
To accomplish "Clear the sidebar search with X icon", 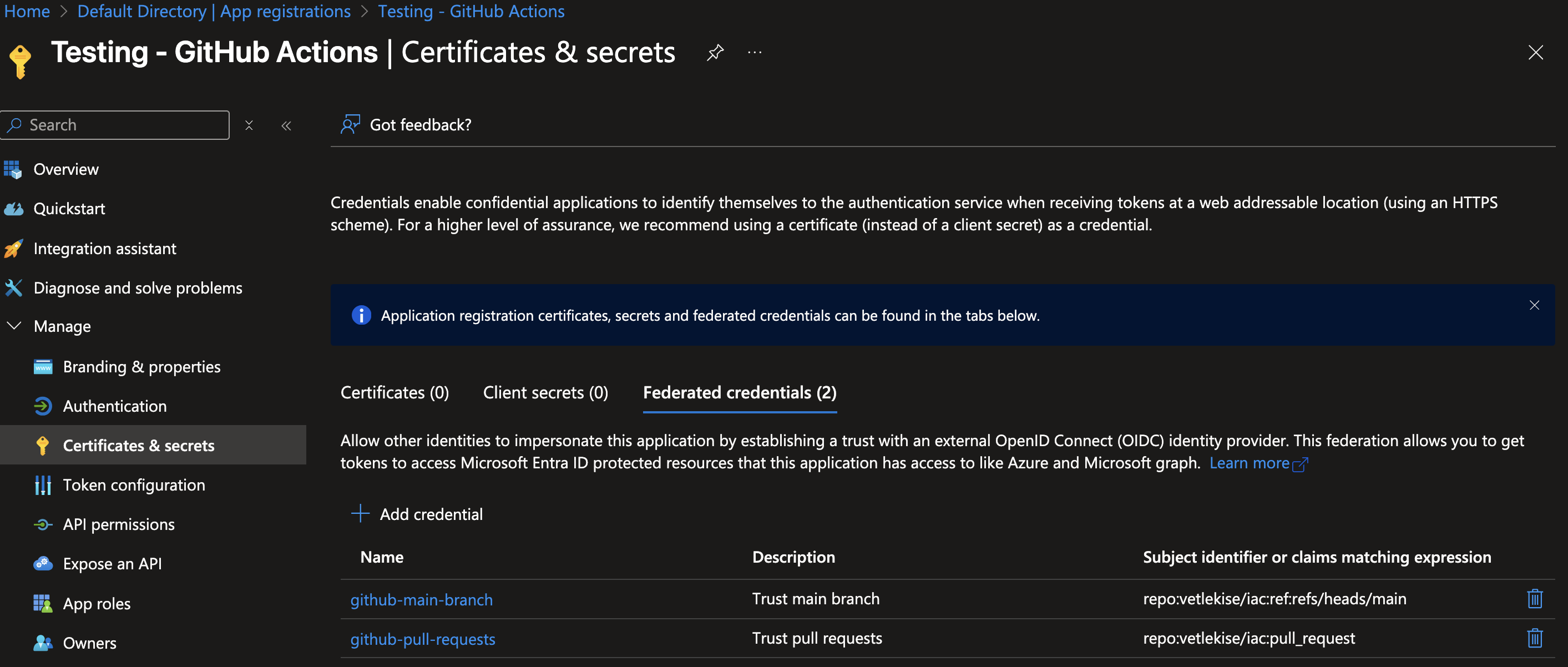I will (249, 125).
